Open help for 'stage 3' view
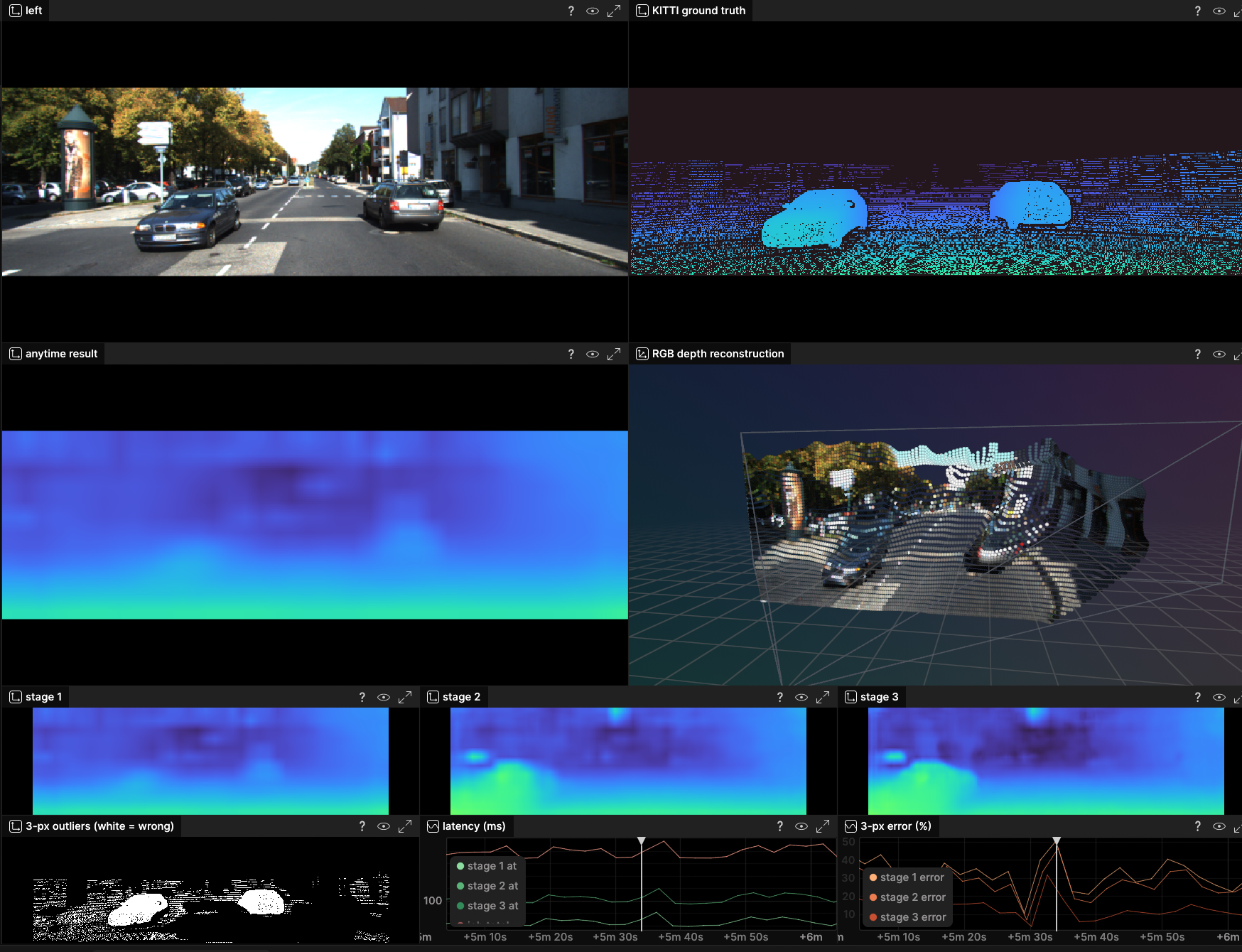 pos(1198,697)
